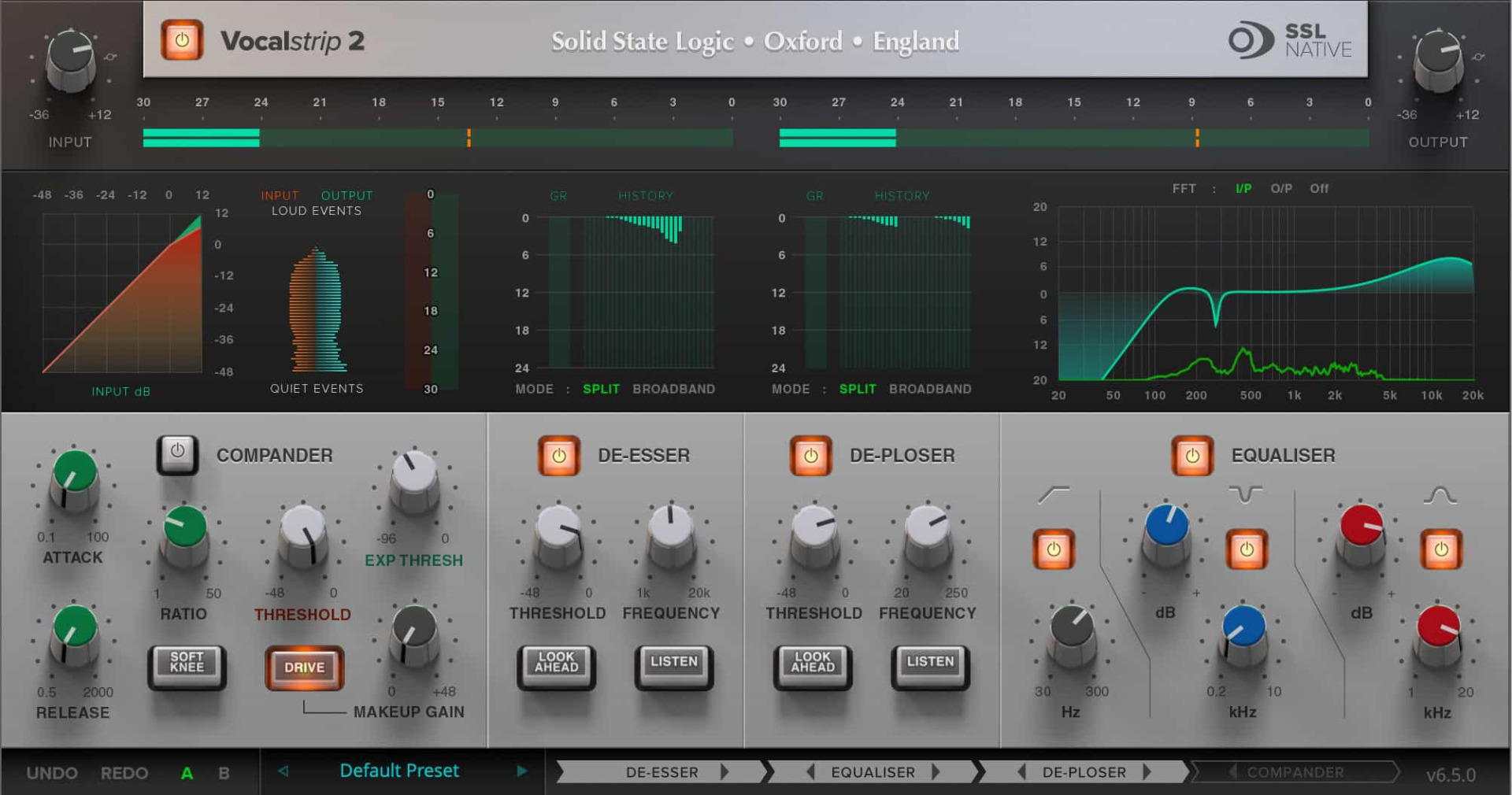Click the De-Ploser Frequency knob
Viewport: 1512px width, 795px height.
coord(928,535)
